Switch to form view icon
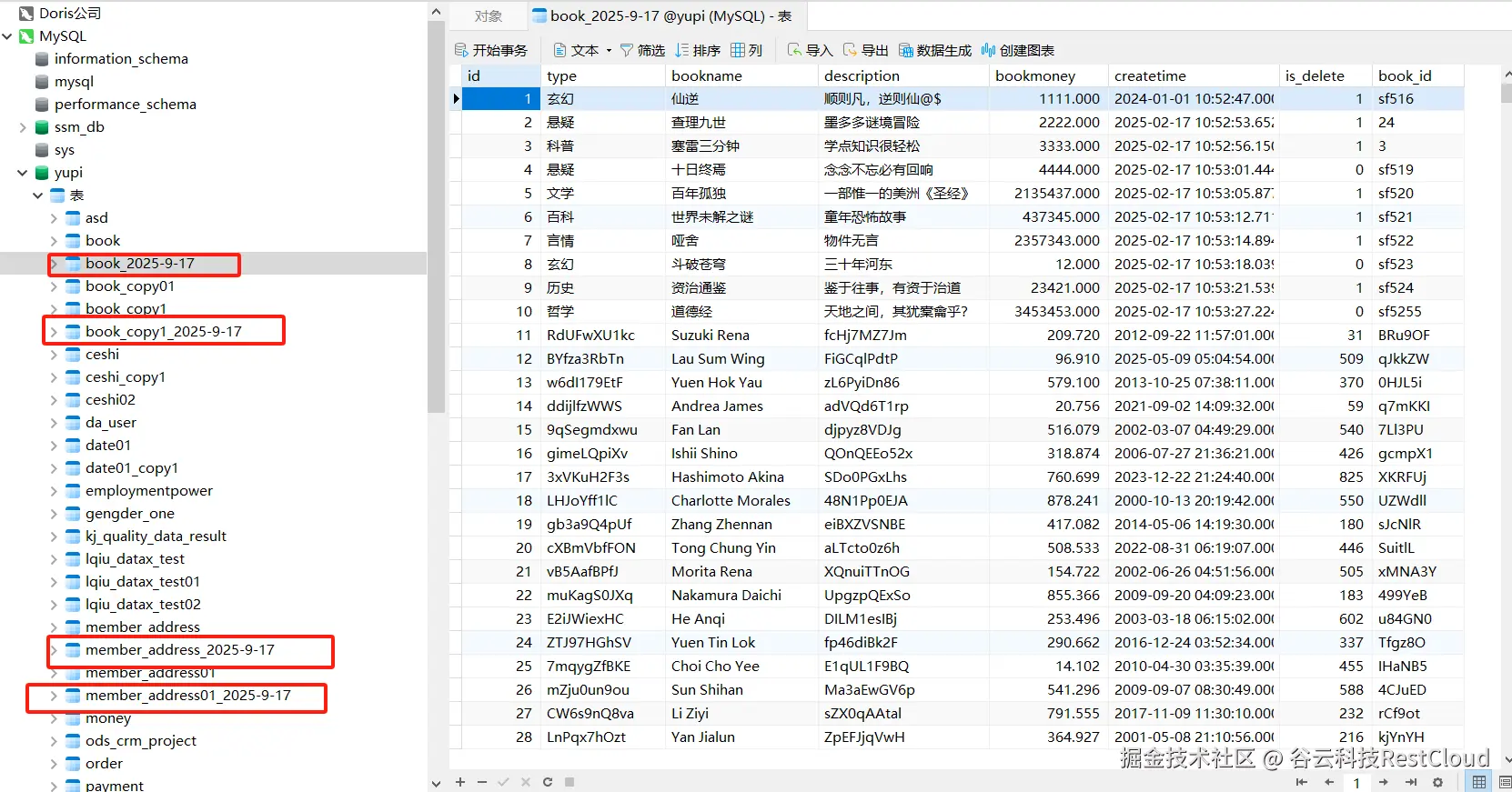Viewport: 1512px width, 792px height. (x=1504, y=782)
